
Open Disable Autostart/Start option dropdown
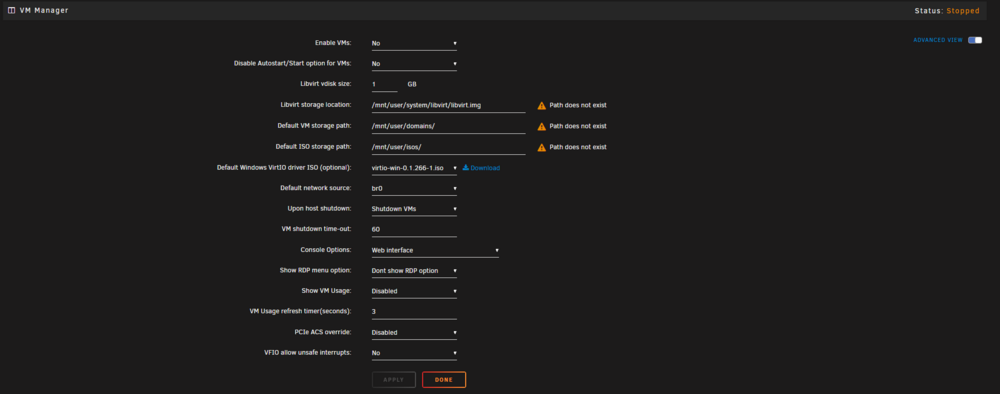pyautogui.click(x=414, y=64)
